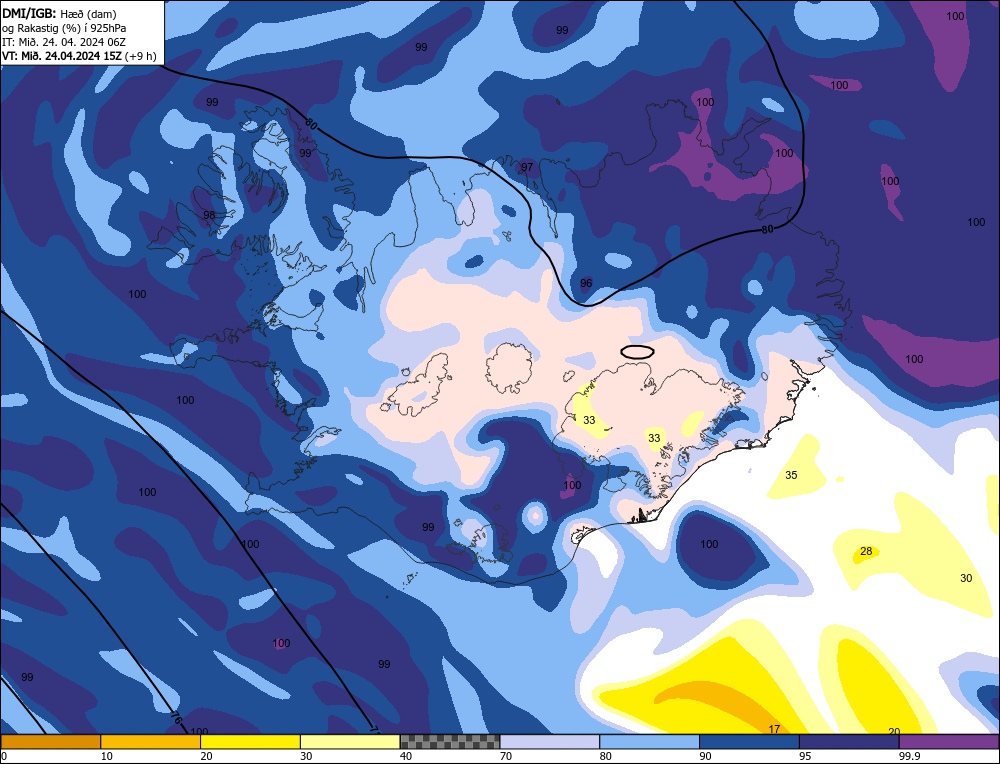Click the humidity value '35' on the map
This screenshot has width=1000, height=764.
pyautogui.click(x=791, y=475)
